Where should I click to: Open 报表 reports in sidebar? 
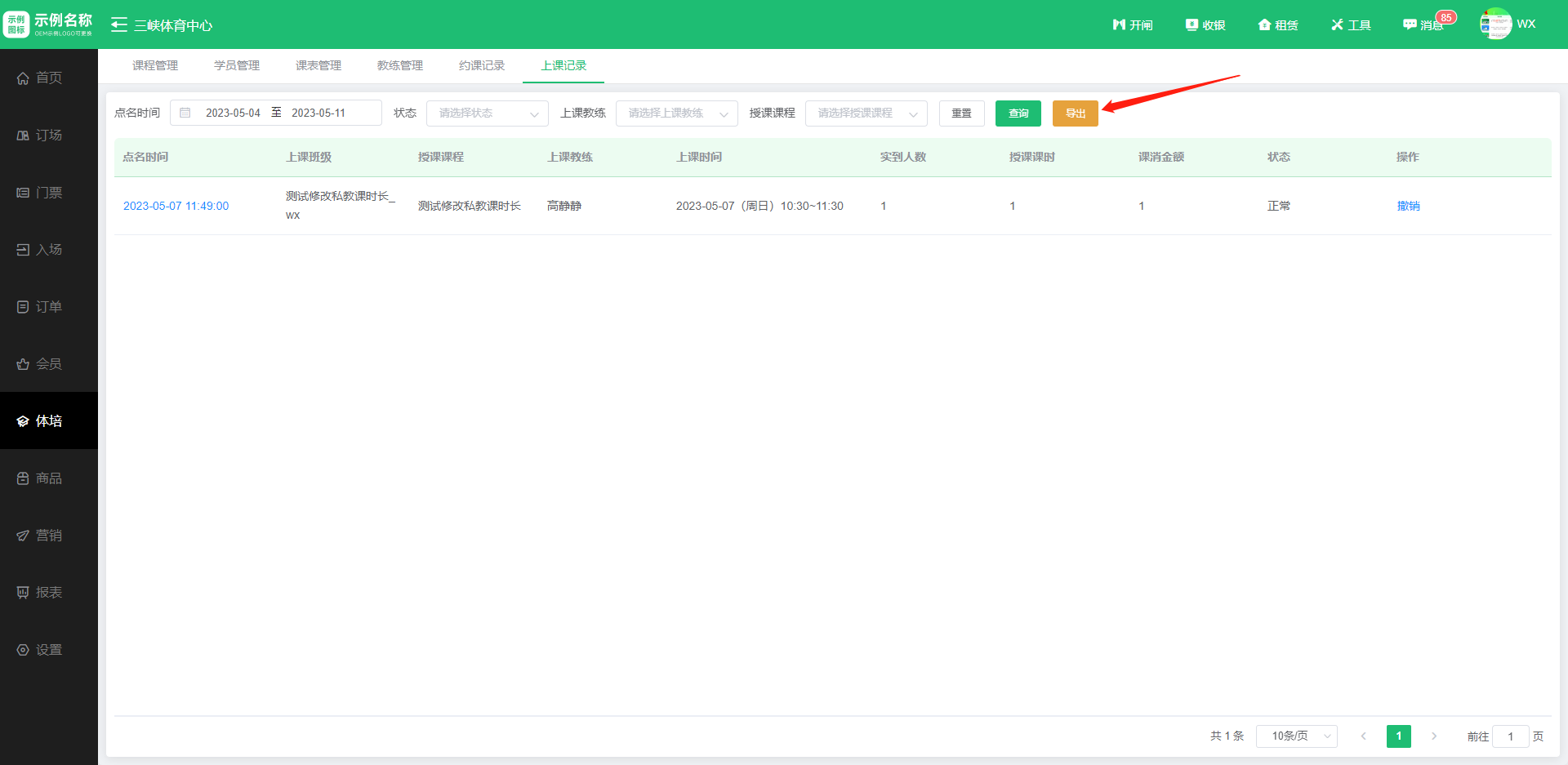pos(49,593)
